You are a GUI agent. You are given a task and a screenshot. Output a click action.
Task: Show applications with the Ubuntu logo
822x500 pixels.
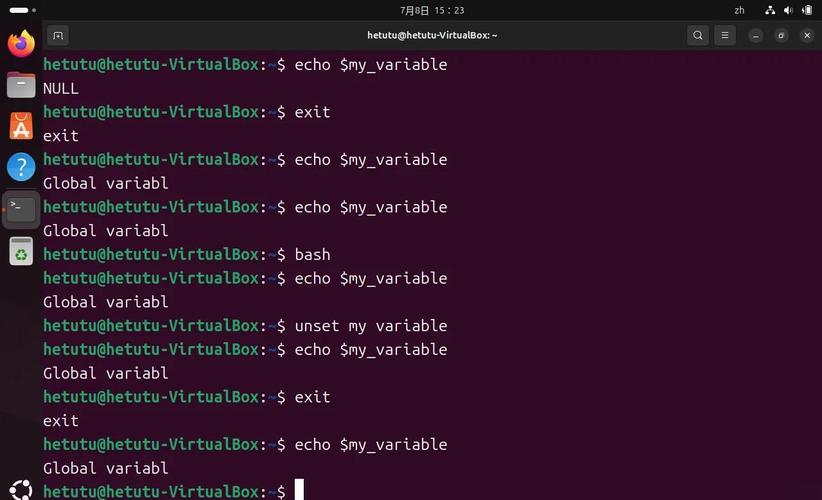pyautogui.click(x=21, y=490)
